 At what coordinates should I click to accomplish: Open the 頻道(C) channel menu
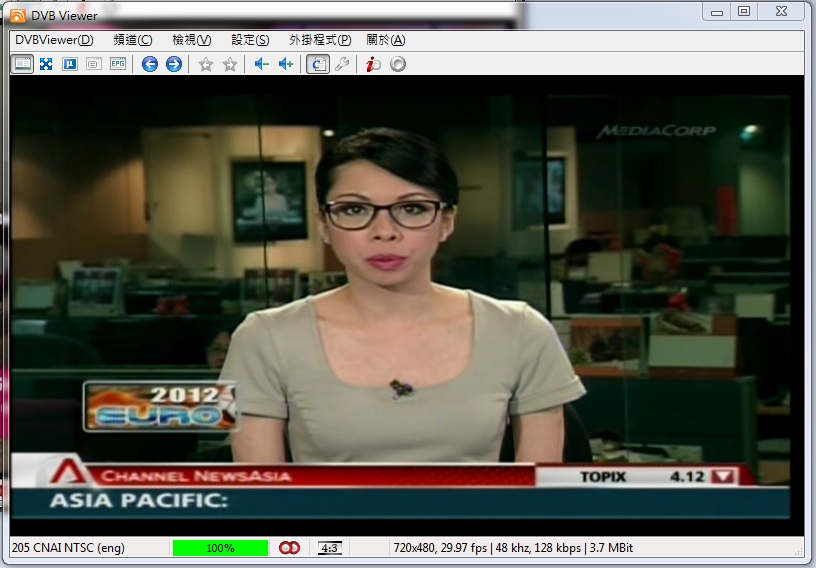click(x=133, y=40)
